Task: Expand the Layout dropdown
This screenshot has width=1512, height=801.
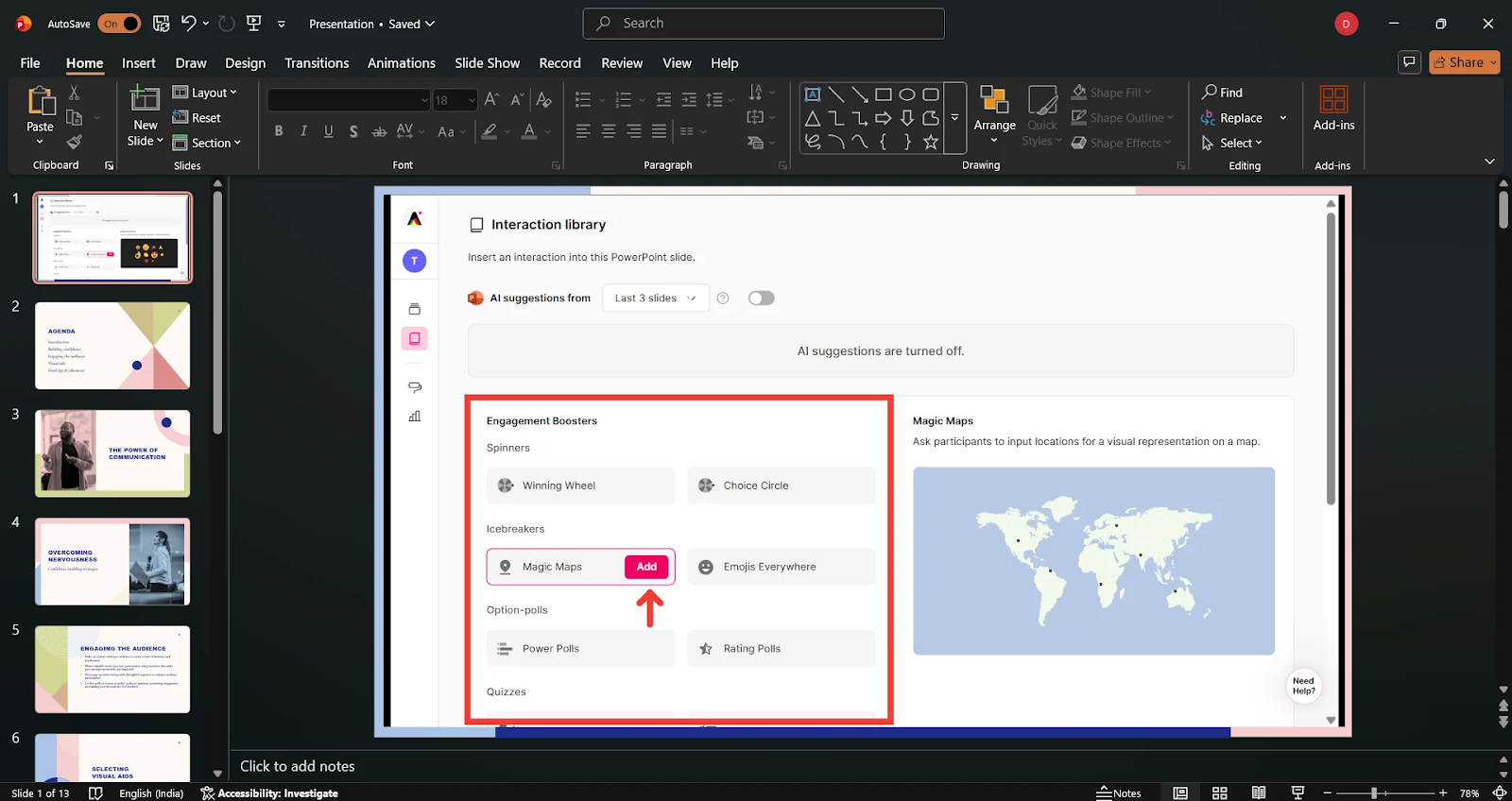Action: pyautogui.click(x=205, y=93)
